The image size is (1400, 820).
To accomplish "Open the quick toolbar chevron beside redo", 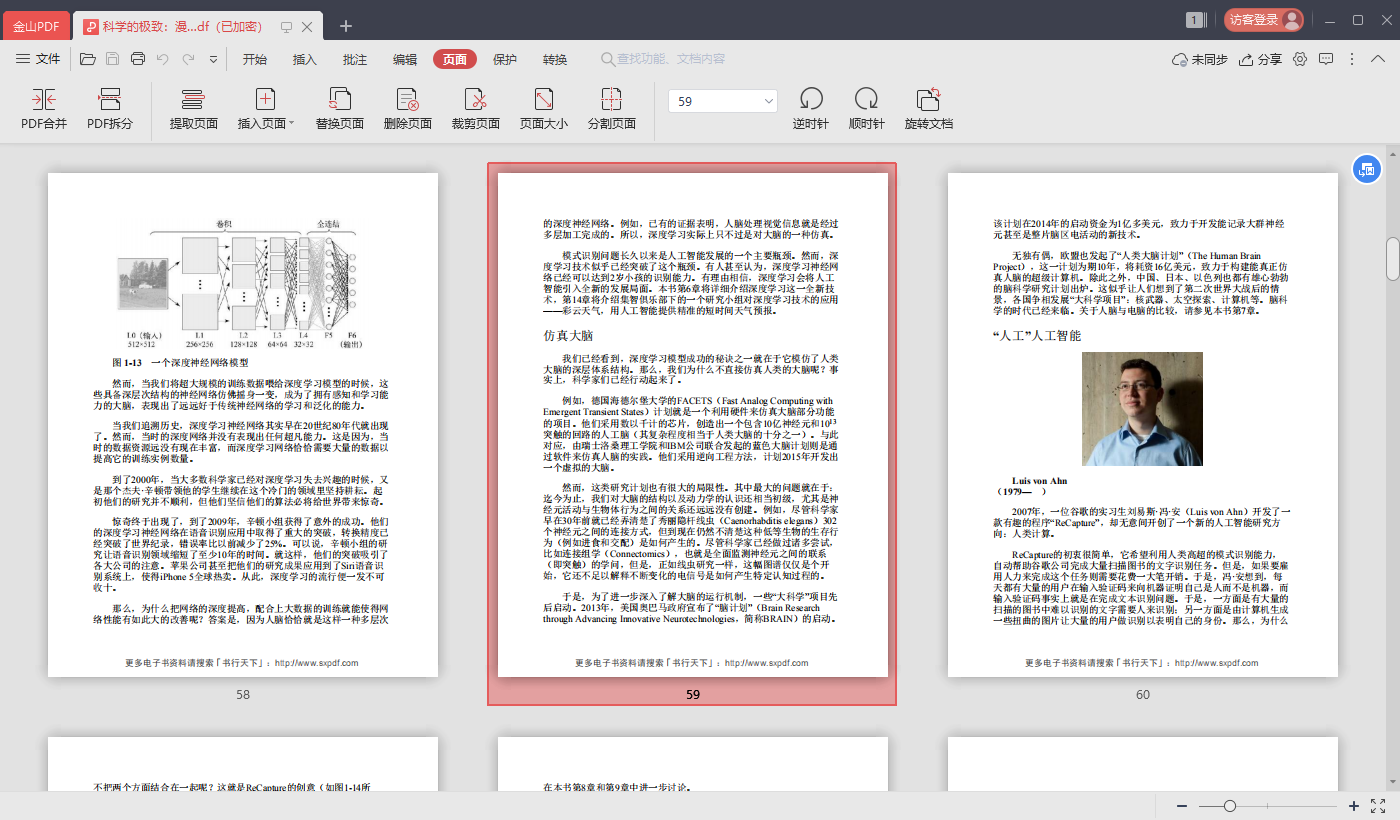I will 212,58.
